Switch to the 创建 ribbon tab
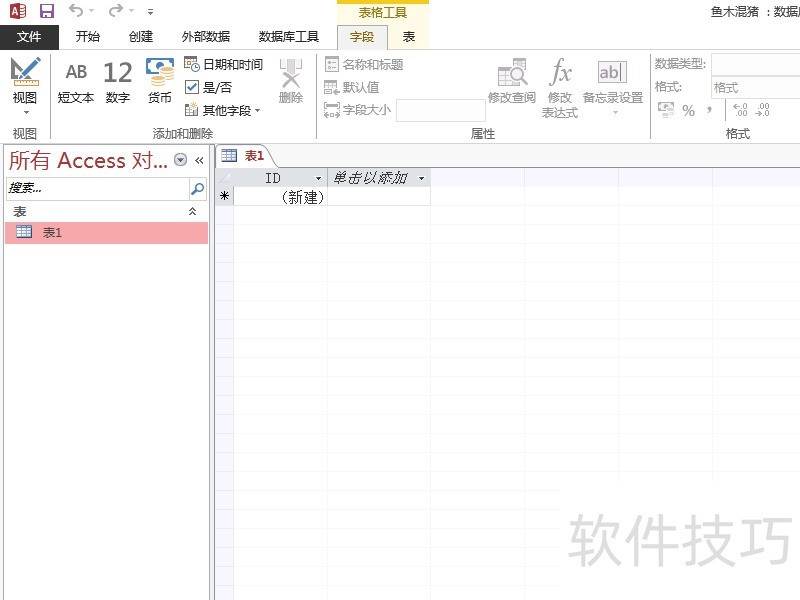Screen dimensions: 800x600 tap(141, 37)
